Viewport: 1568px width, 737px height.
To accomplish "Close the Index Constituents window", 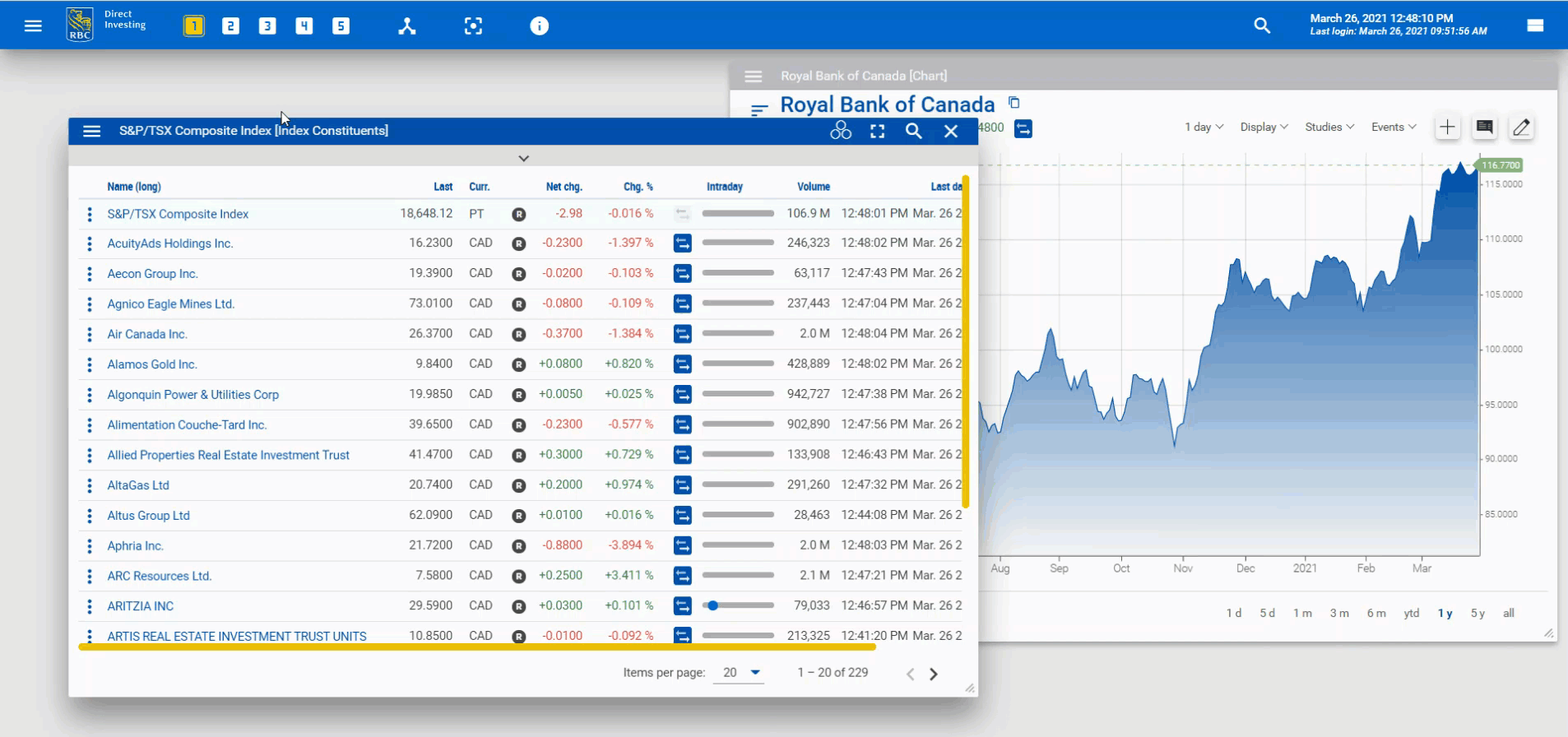I will click(951, 132).
